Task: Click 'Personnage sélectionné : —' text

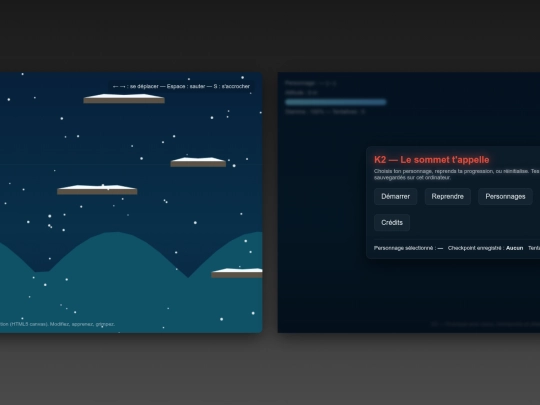Action: pos(408,248)
